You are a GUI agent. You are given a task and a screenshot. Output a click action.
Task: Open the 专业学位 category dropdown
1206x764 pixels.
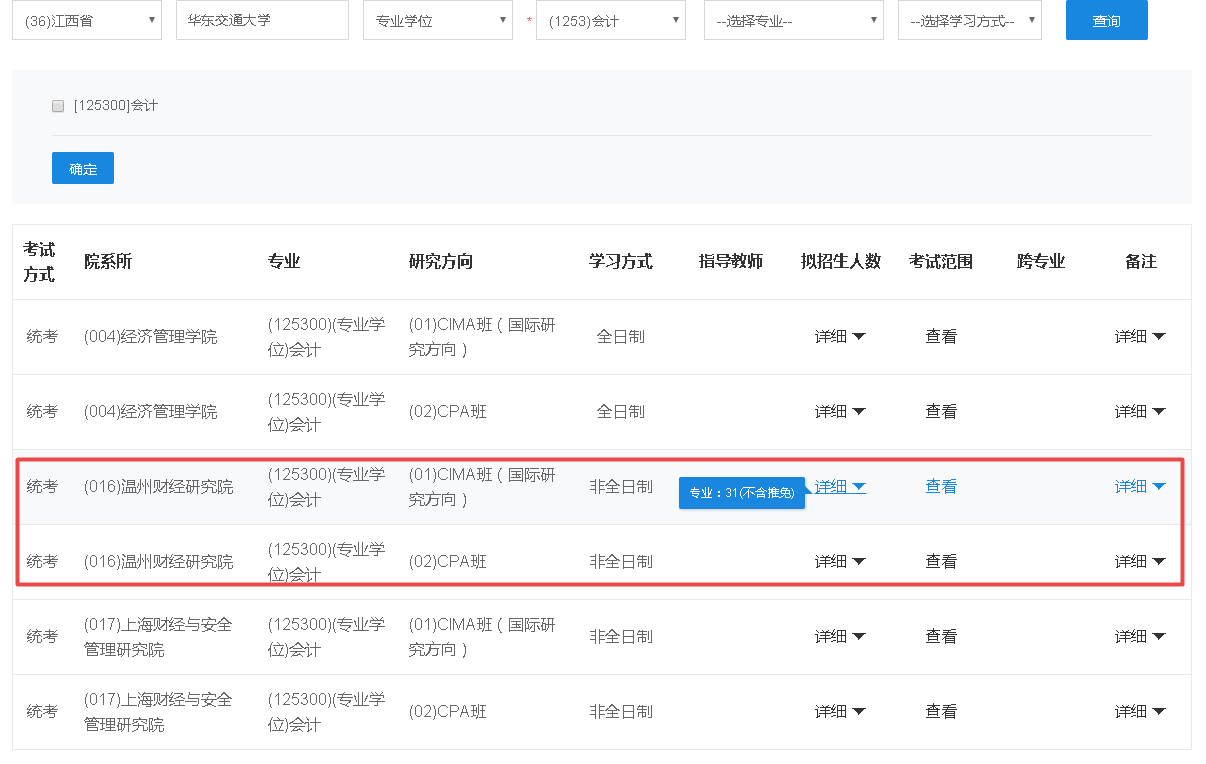point(438,20)
